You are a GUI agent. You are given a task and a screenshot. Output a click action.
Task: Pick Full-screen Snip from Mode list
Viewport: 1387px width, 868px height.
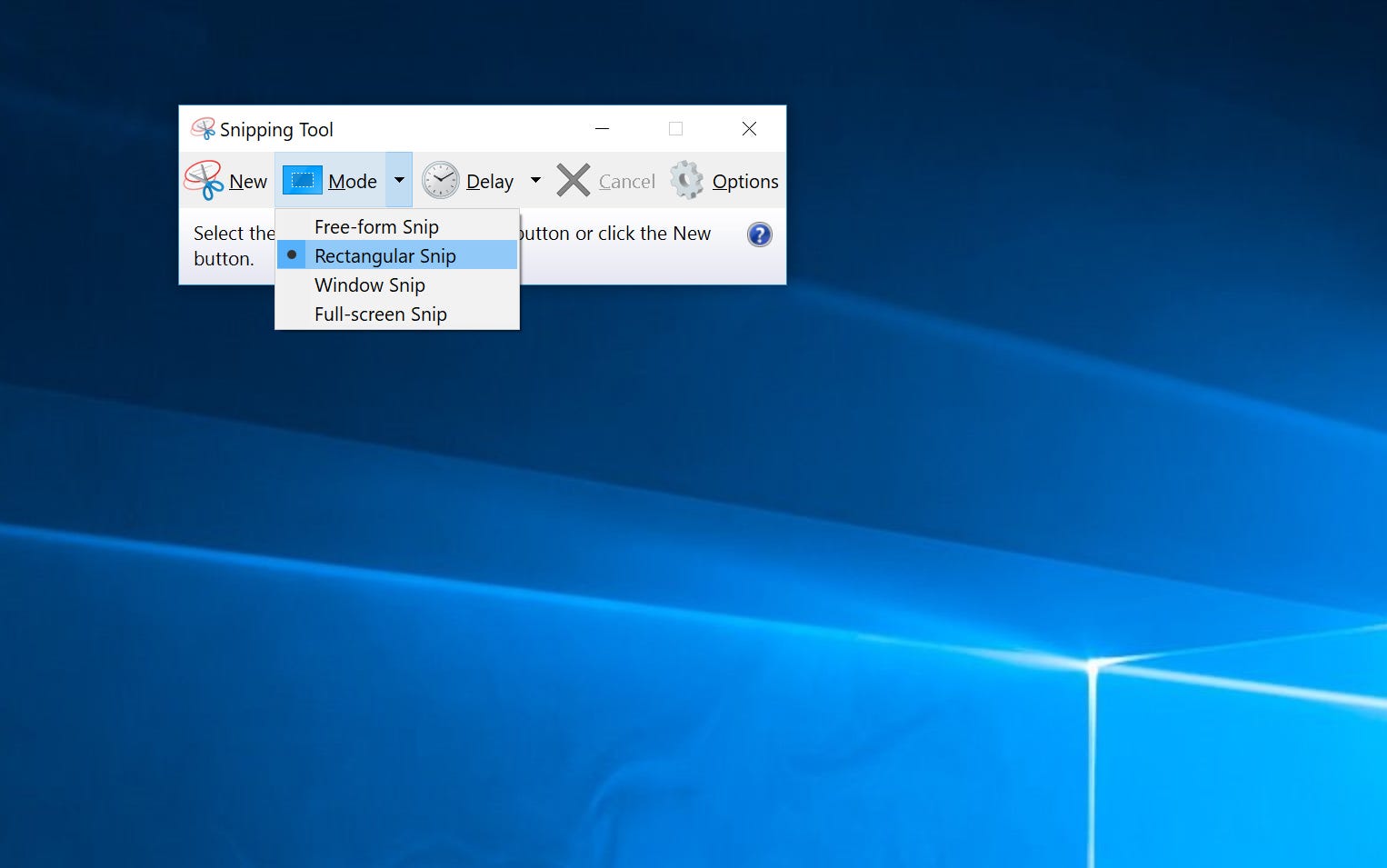point(381,314)
